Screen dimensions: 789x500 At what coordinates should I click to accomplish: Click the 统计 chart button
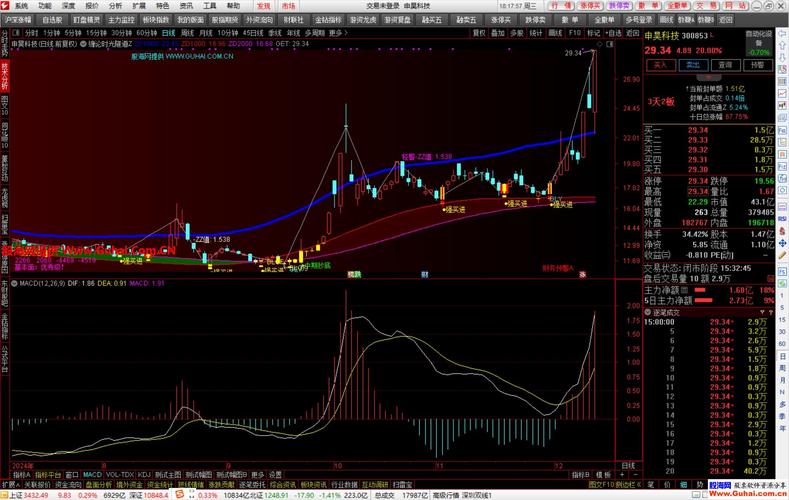point(535,33)
